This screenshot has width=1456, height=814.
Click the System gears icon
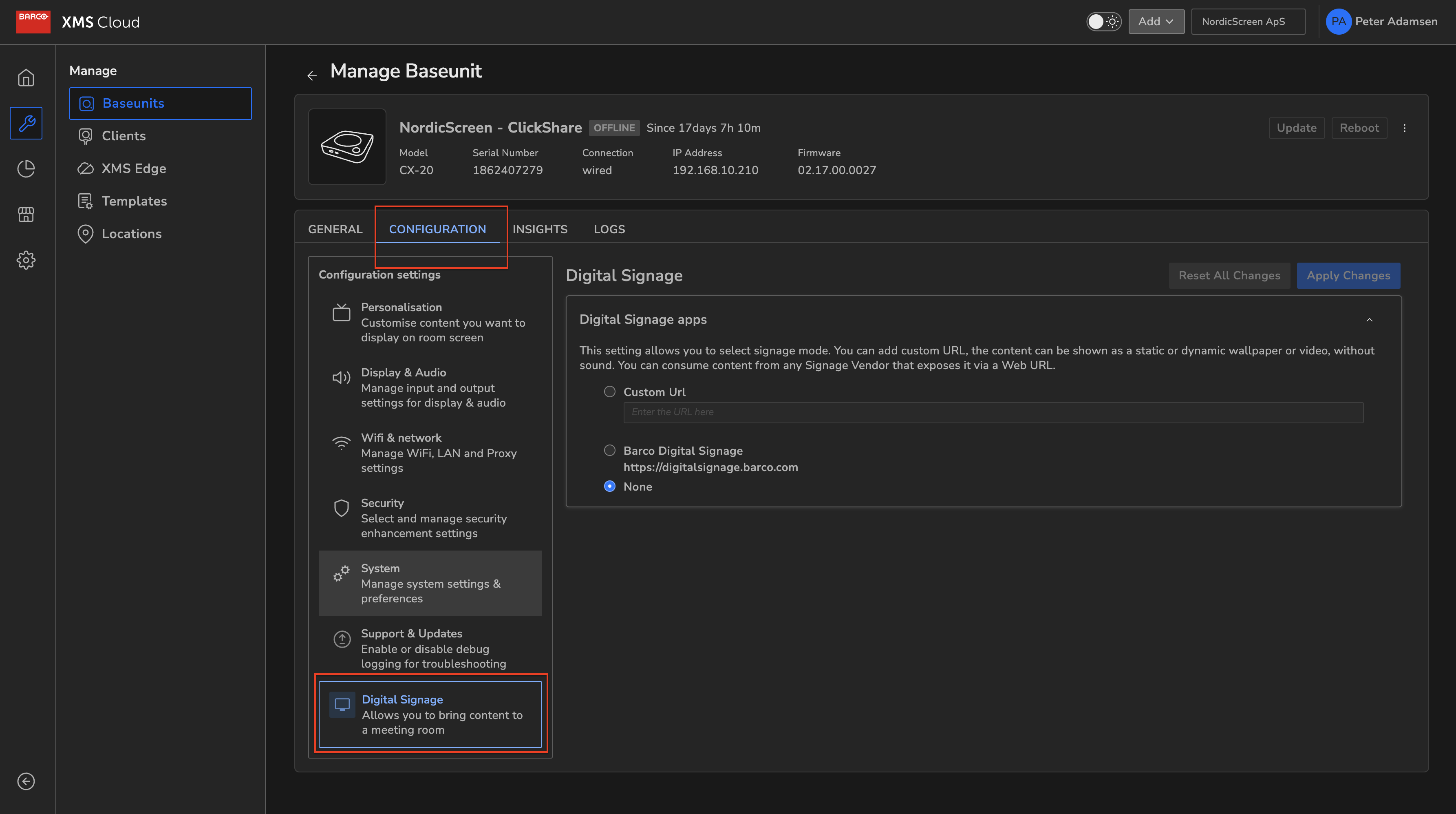342,573
